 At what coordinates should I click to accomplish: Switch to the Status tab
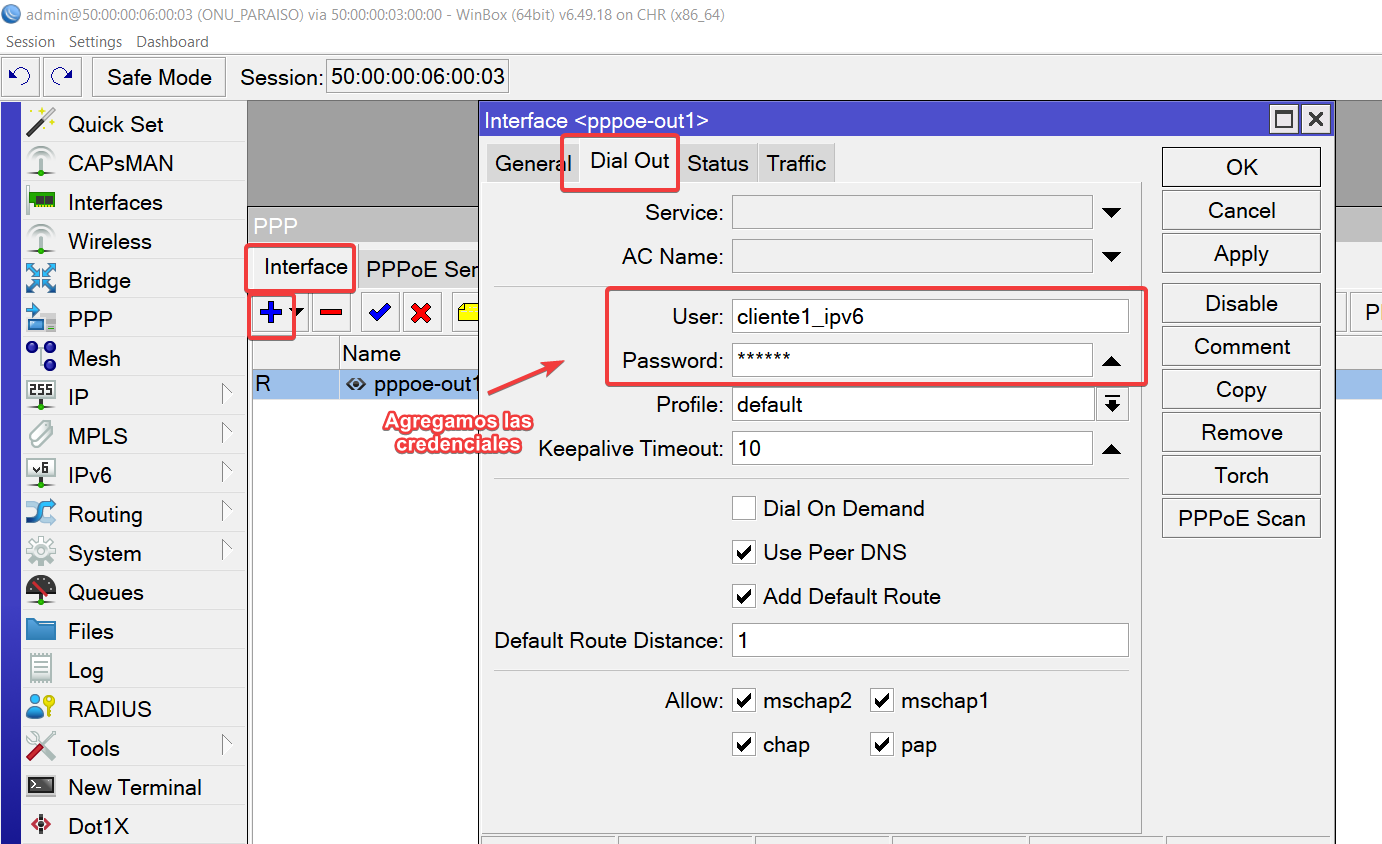[x=717, y=164]
